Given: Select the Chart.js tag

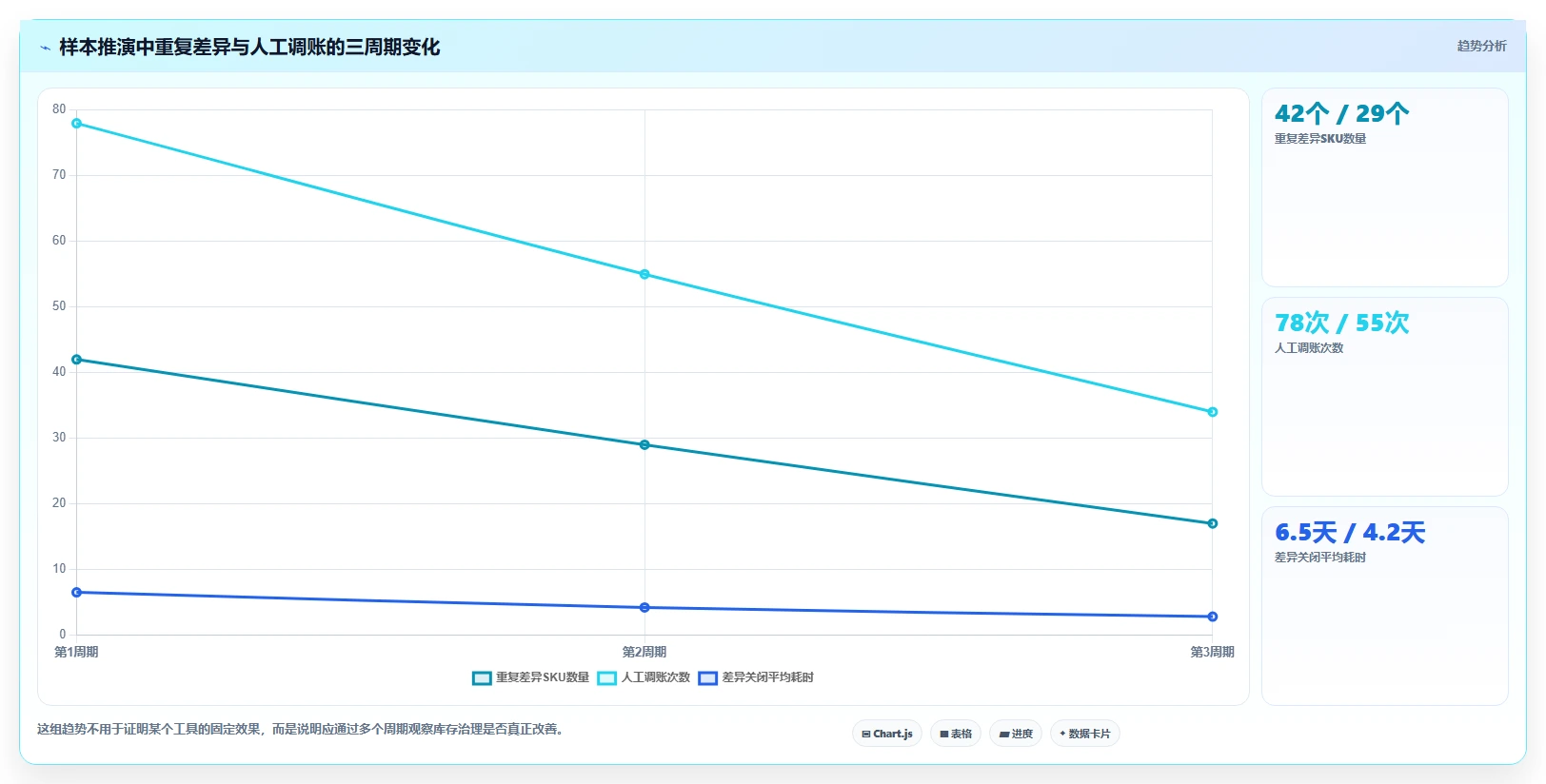Looking at the screenshot, I should (887, 734).
